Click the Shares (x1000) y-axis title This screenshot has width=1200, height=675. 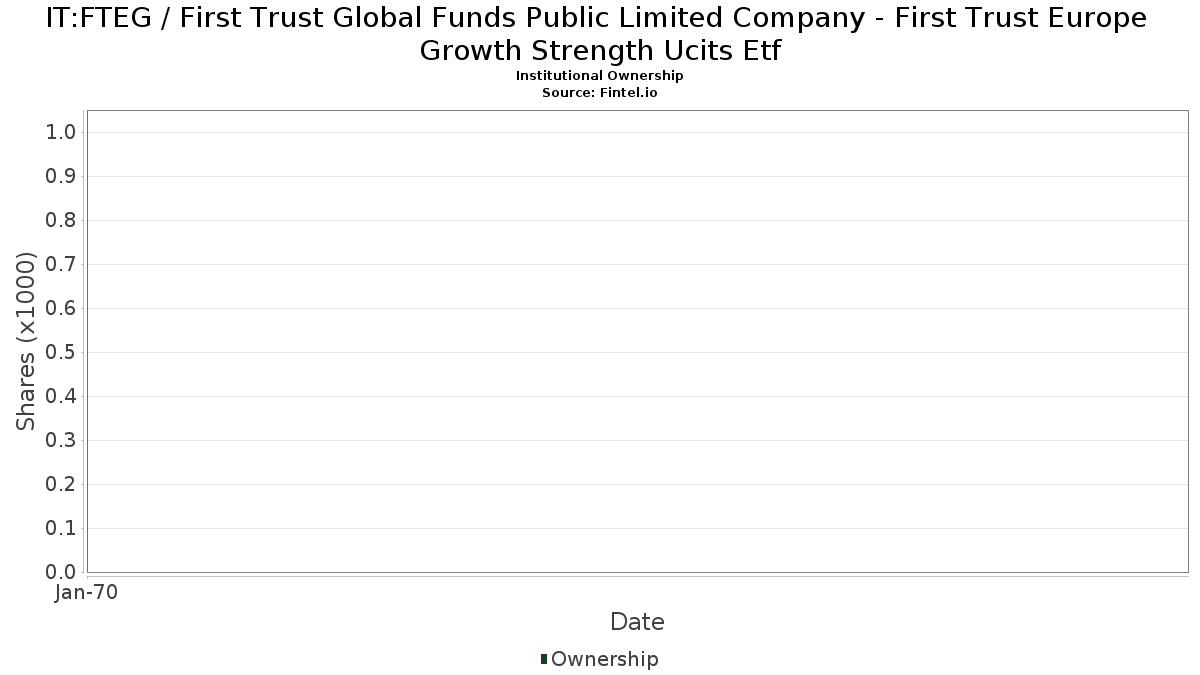tap(26, 341)
